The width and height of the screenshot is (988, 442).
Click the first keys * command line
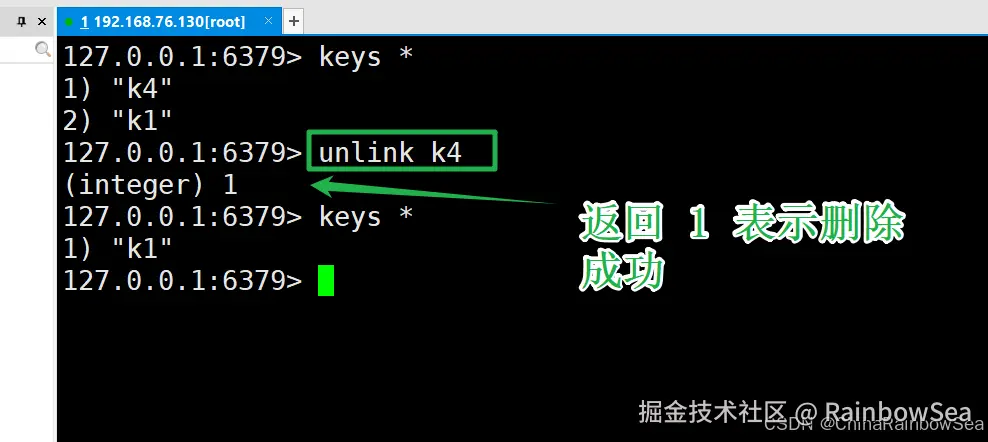238,57
